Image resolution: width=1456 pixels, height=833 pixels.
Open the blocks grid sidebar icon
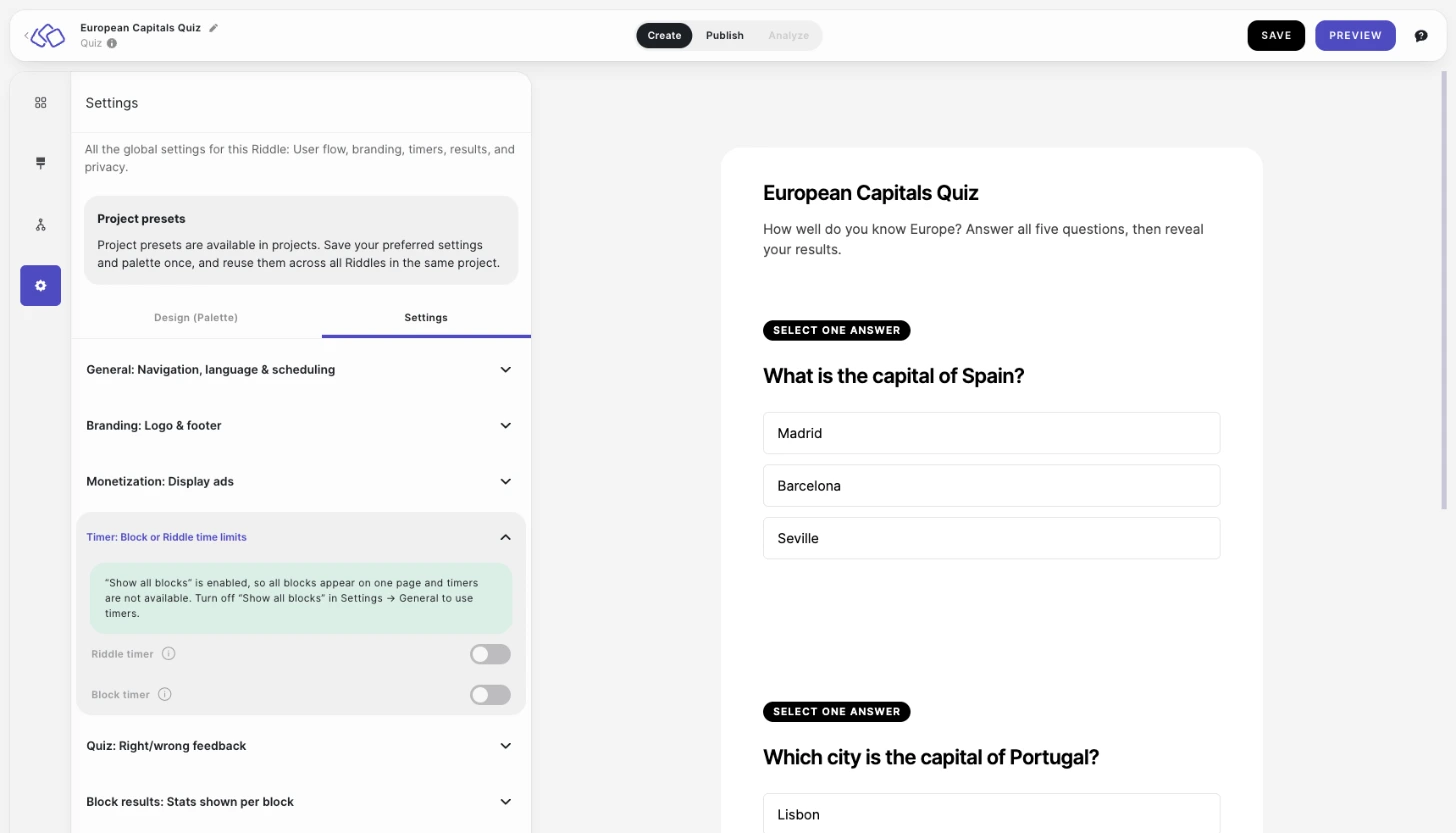coord(41,102)
